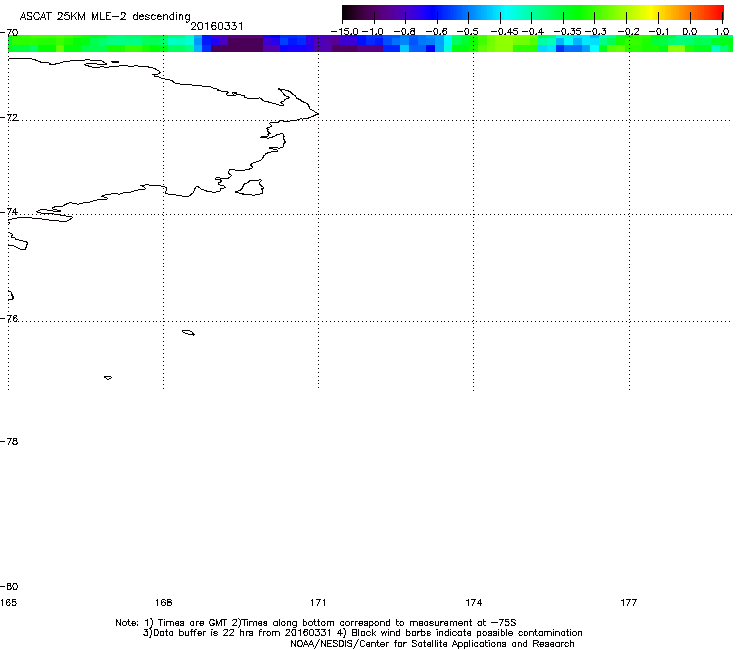
Task: Click the -15.0 colorbar tick label
Action: click(x=345, y=32)
